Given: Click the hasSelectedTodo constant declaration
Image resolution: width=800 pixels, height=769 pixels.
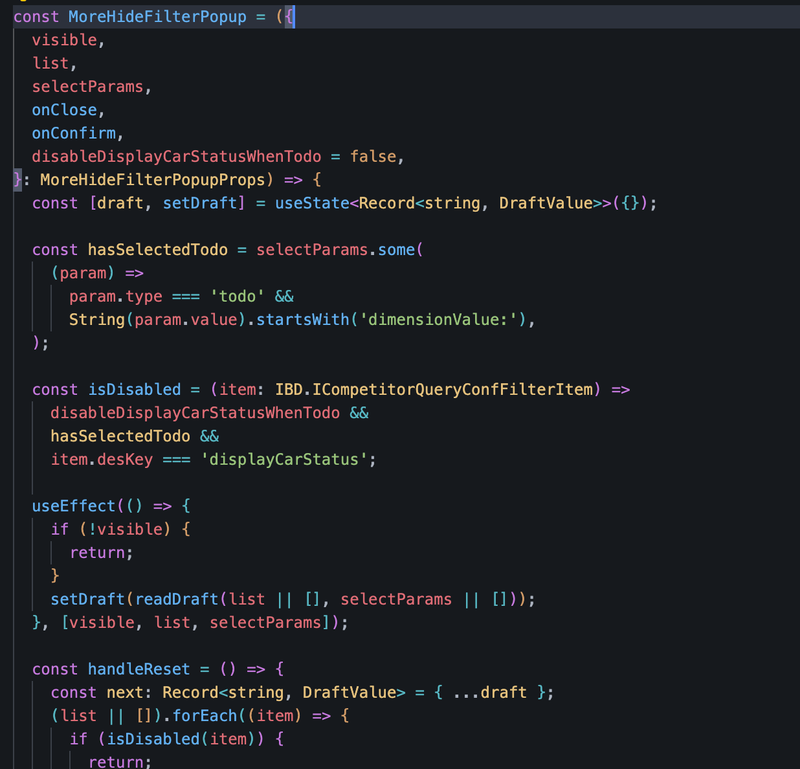Looking at the screenshot, I should tap(157, 250).
